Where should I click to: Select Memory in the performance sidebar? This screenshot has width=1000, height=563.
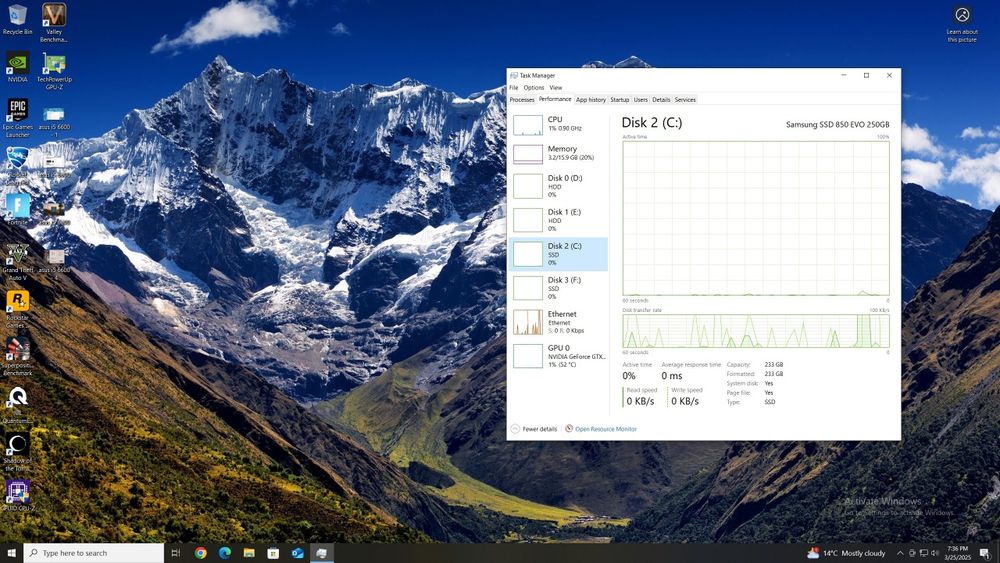(558, 153)
